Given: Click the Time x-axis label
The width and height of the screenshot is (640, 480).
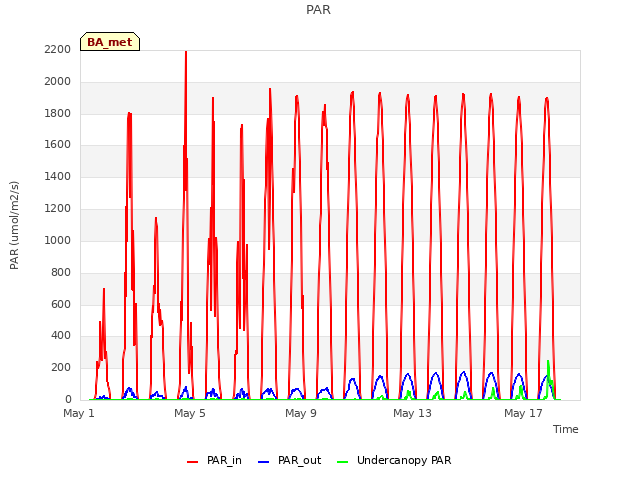Looking at the screenshot, I should (x=565, y=429).
